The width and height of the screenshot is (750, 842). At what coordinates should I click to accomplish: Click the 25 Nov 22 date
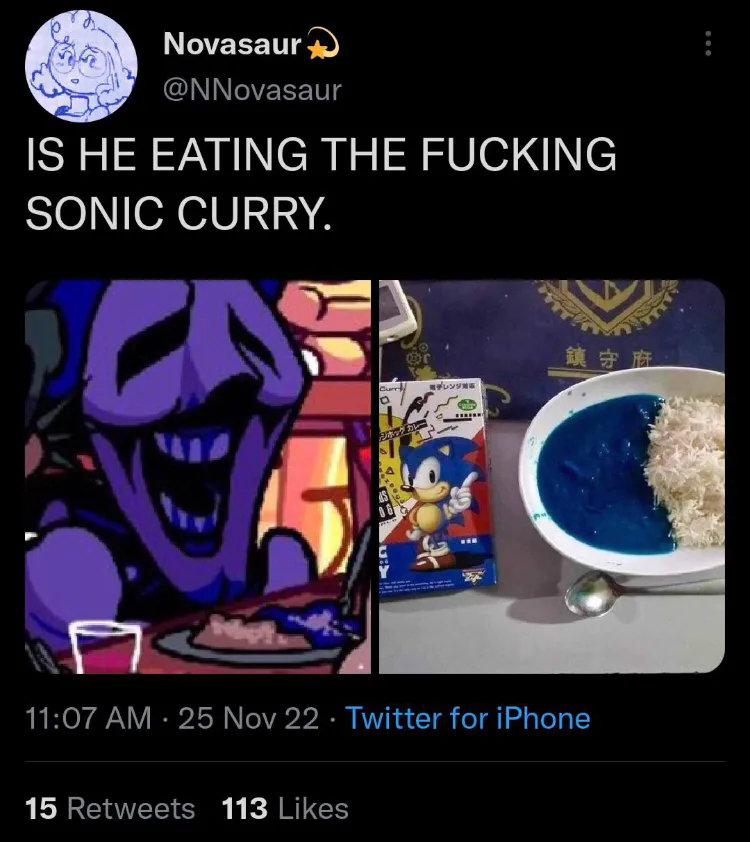[x=248, y=718]
